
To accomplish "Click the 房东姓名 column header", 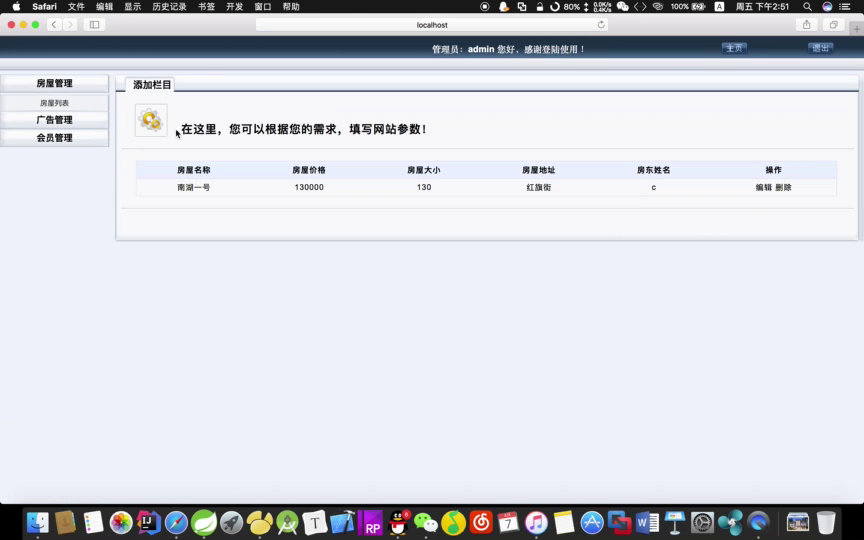I will 654,170.
